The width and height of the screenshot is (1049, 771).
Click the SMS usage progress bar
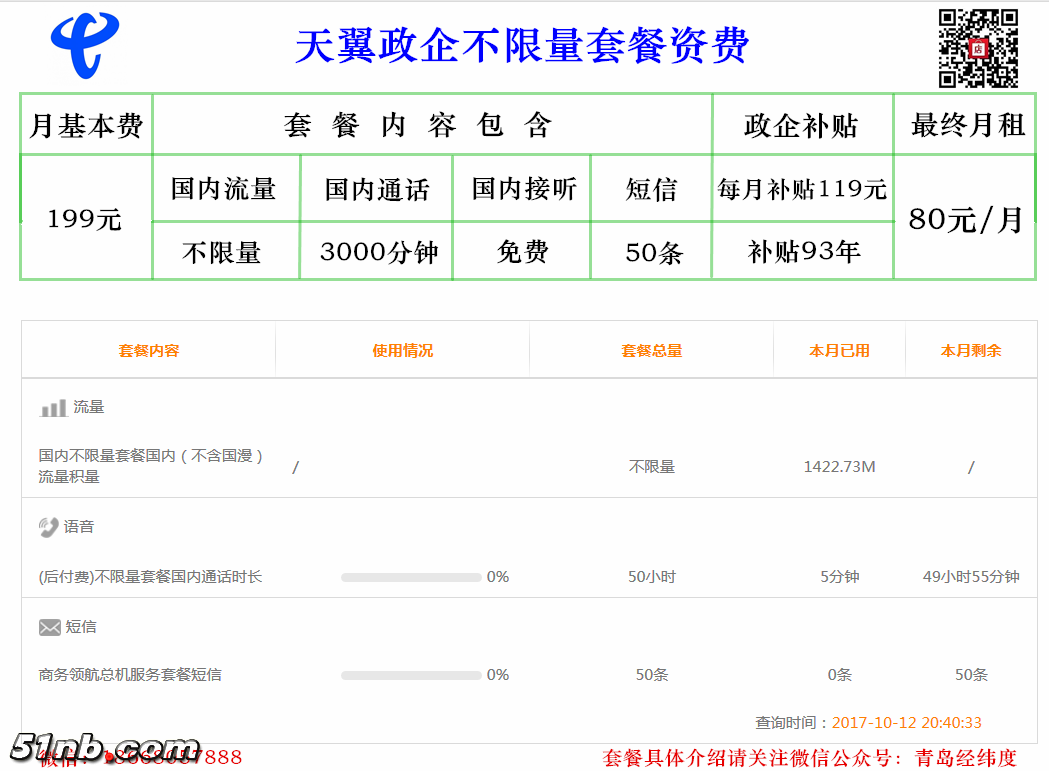tap(411, 675)
